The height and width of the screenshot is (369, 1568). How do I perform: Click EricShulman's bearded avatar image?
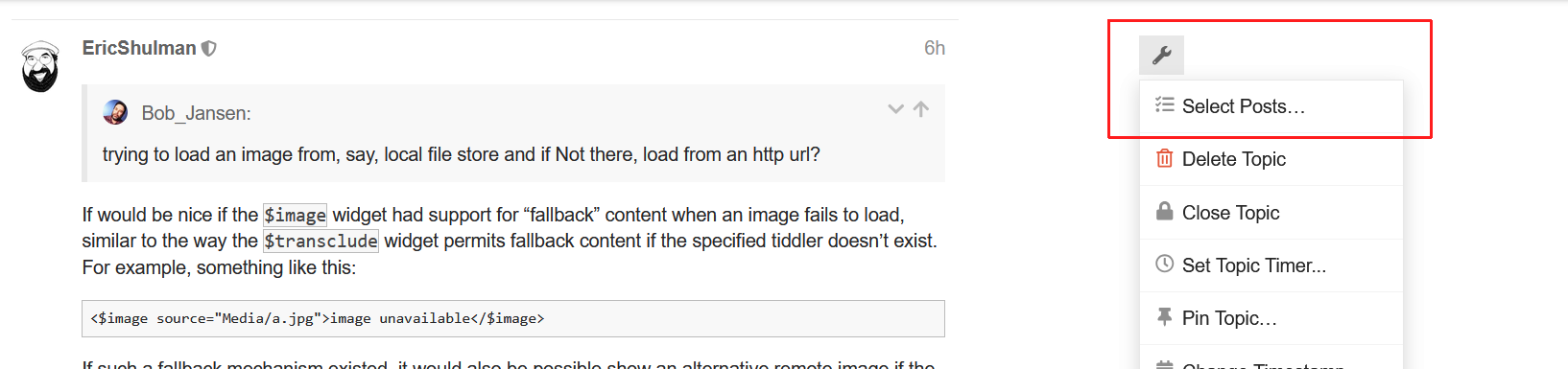click(x=40, y=66)
